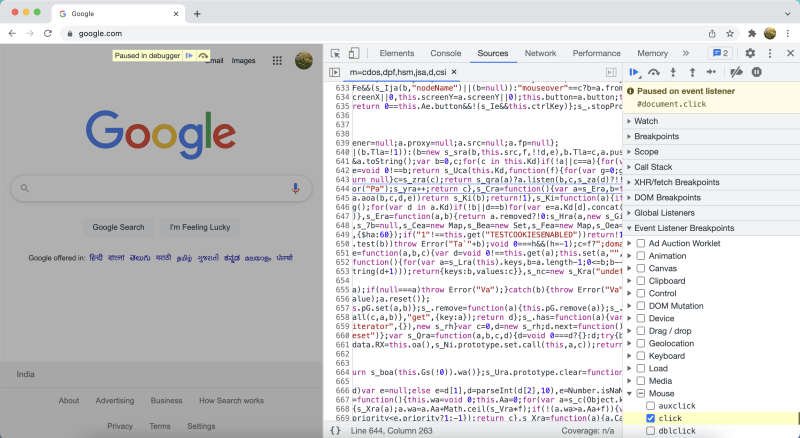Viewport: 800px width, 438px height.
Task: Select the inspect element tool
Action: (335, 53)
